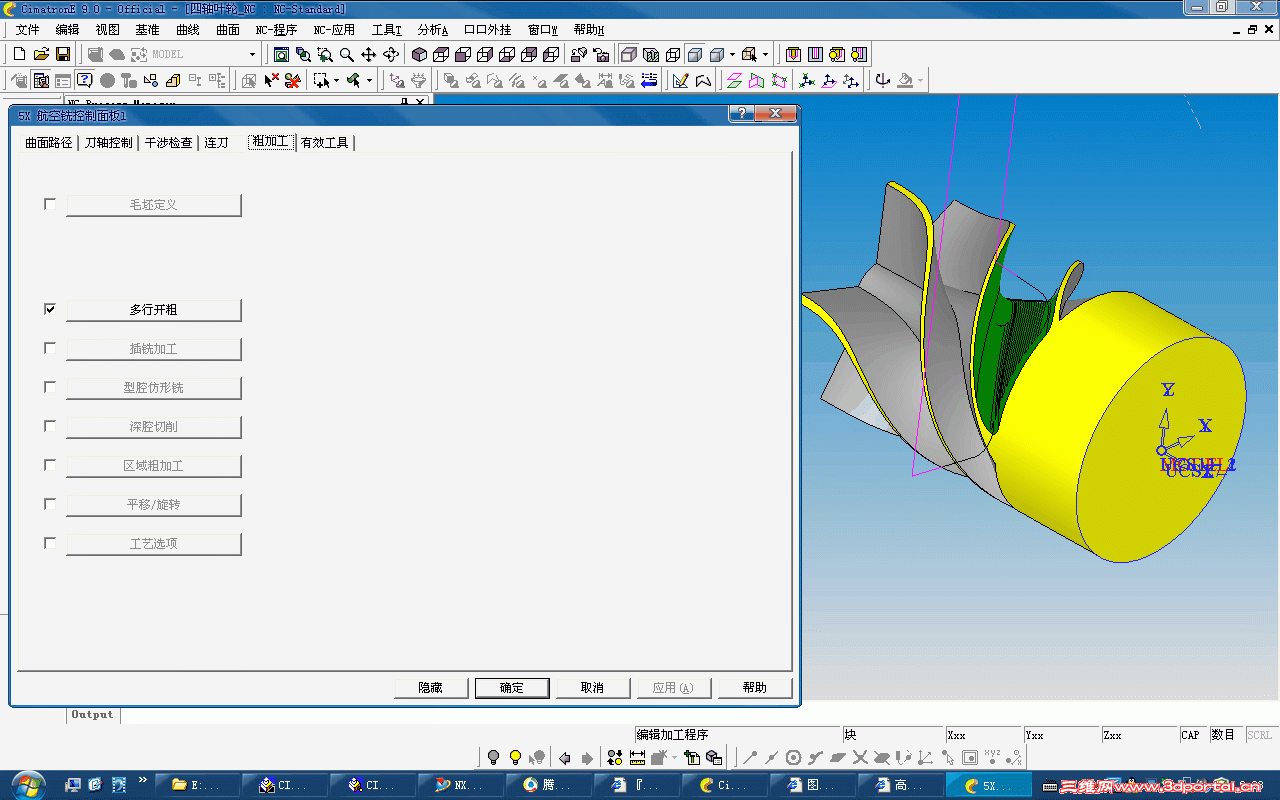Switch to the 刀轴控制 tab

click(x=108, y=143)
